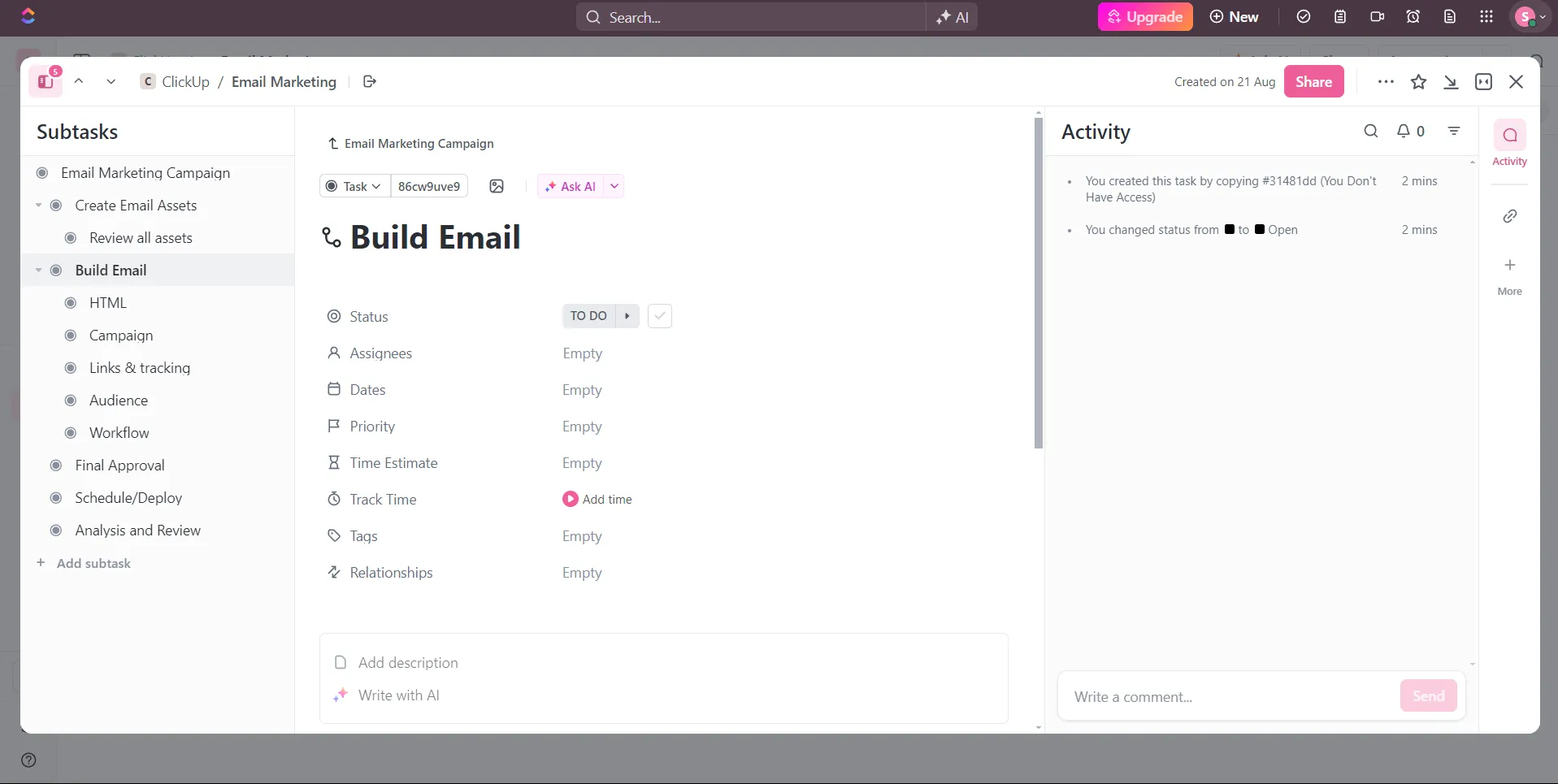Advance the status with the next arrow
1558x784 pixels.
pos(627,316)
